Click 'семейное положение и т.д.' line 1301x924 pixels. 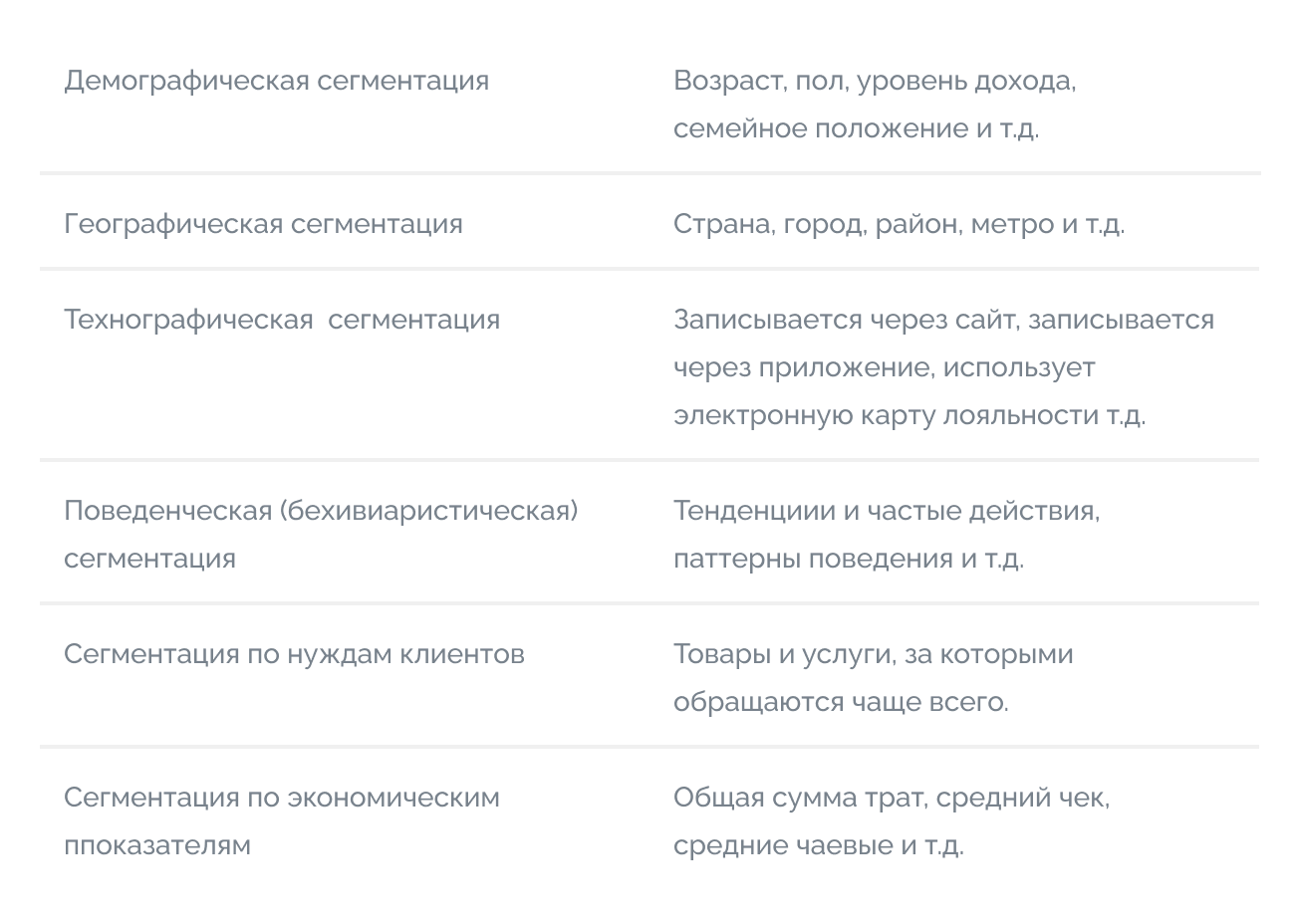pyautogui.click(x=856, y=128)
